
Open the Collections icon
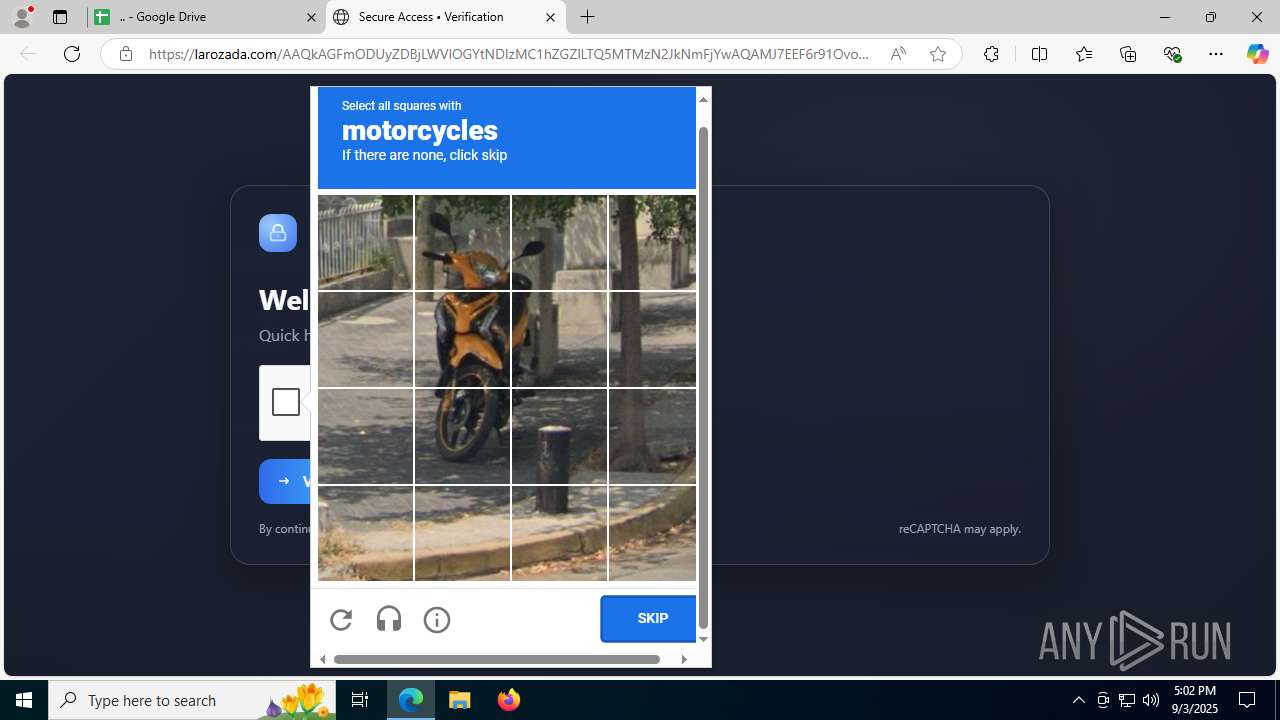1128,54
